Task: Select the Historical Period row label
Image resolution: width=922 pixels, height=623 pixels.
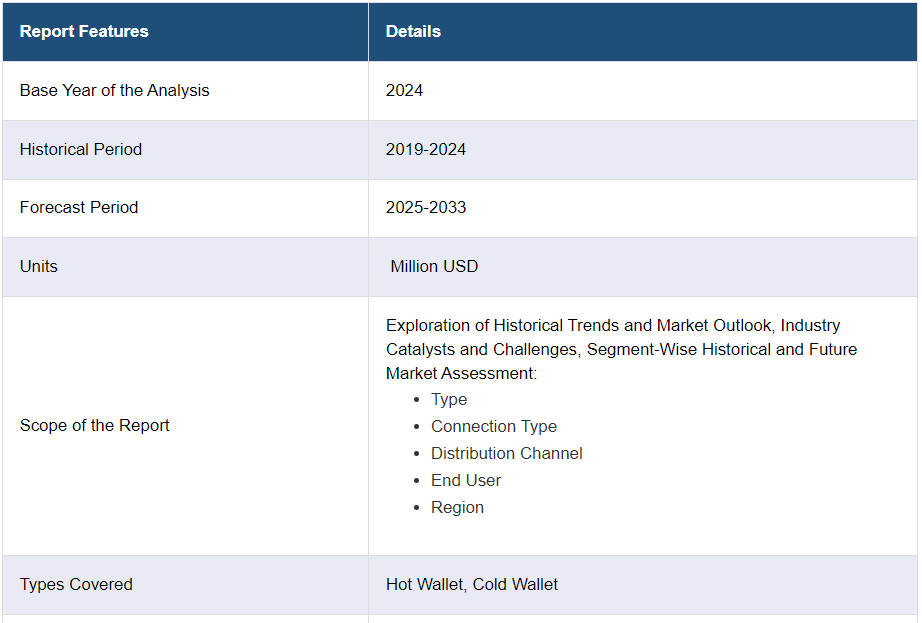Action: (81, 149)
